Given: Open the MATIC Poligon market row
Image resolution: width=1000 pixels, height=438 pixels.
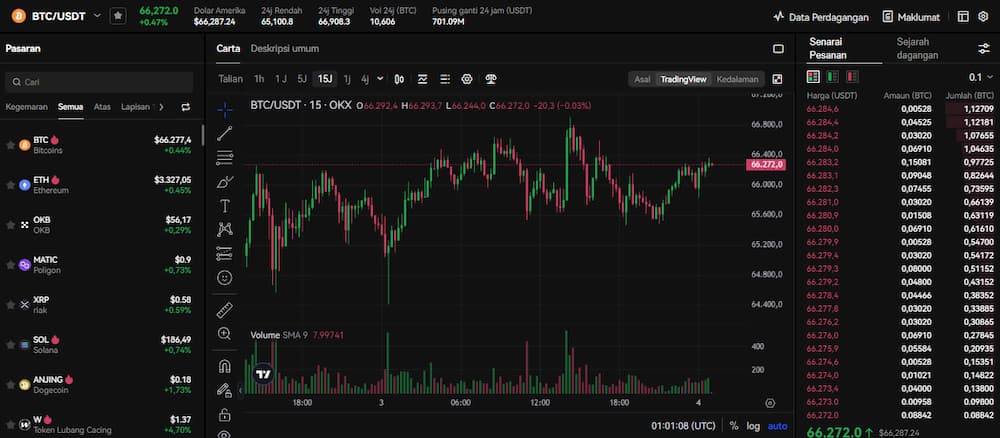Looking at the screenshot, I should click(x=101, y=265).
